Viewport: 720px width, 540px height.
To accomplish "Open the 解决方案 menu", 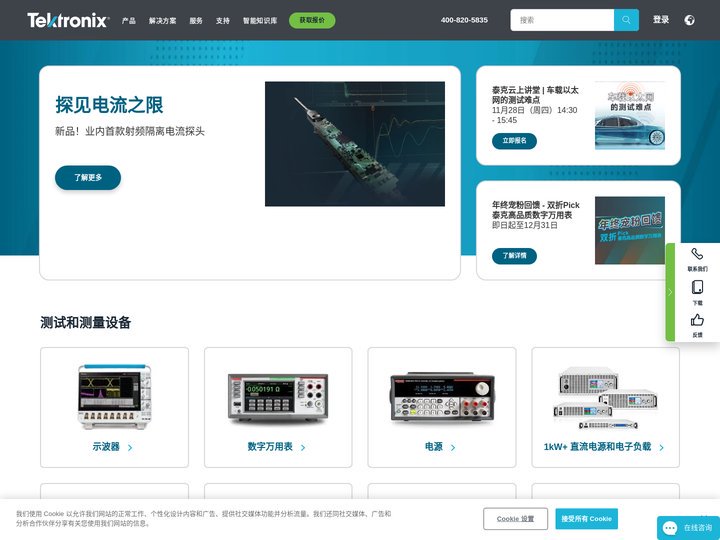I will [163, 21].
